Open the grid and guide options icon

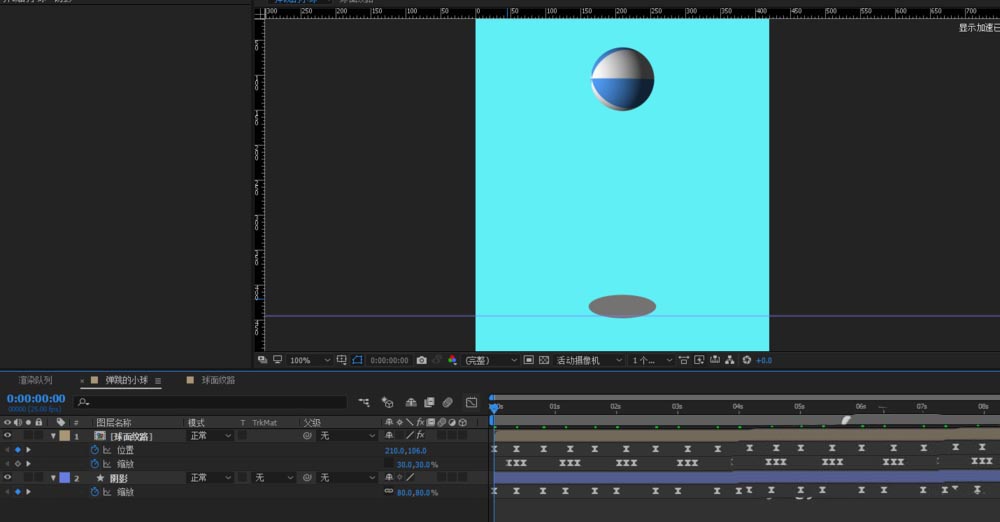tap(342, 360)
